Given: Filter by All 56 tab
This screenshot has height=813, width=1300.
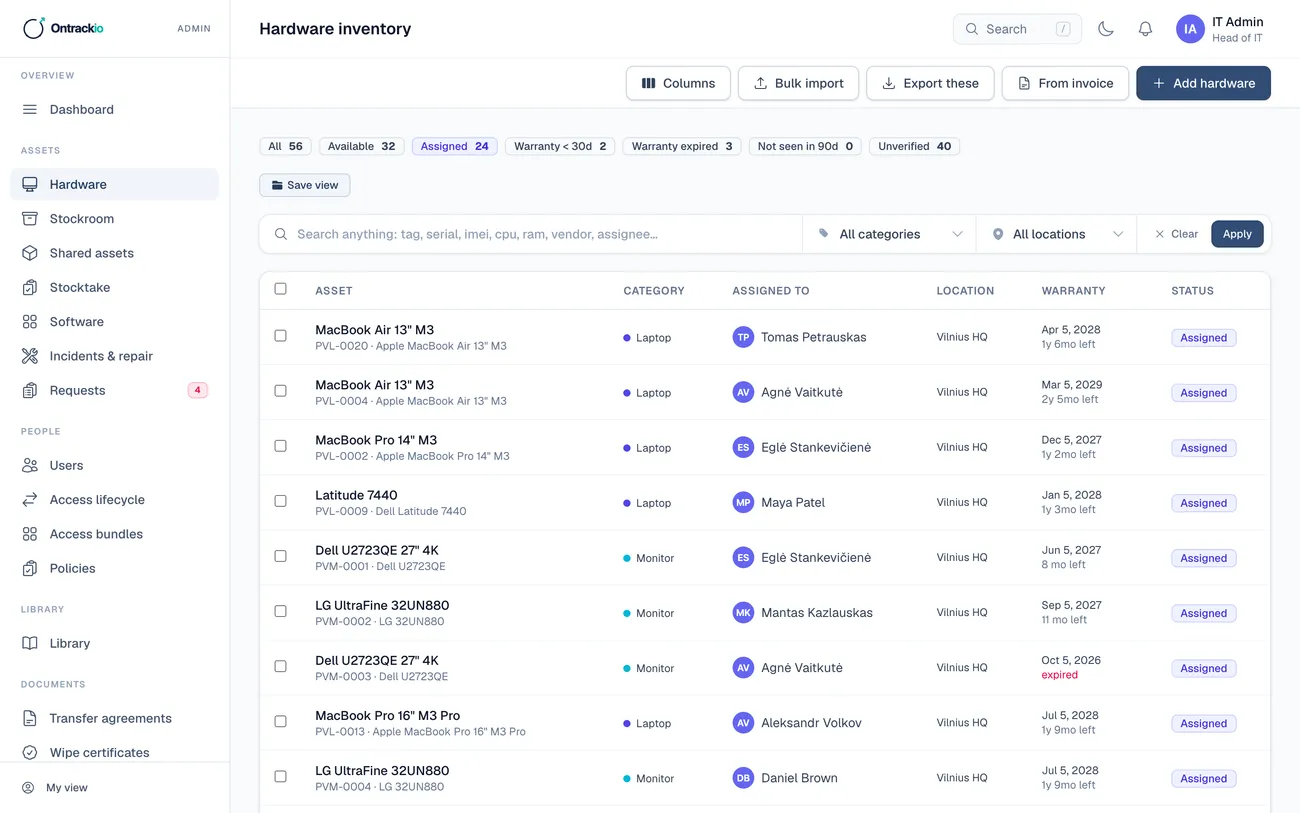Looking at the screenshot, I should point(285,146).
